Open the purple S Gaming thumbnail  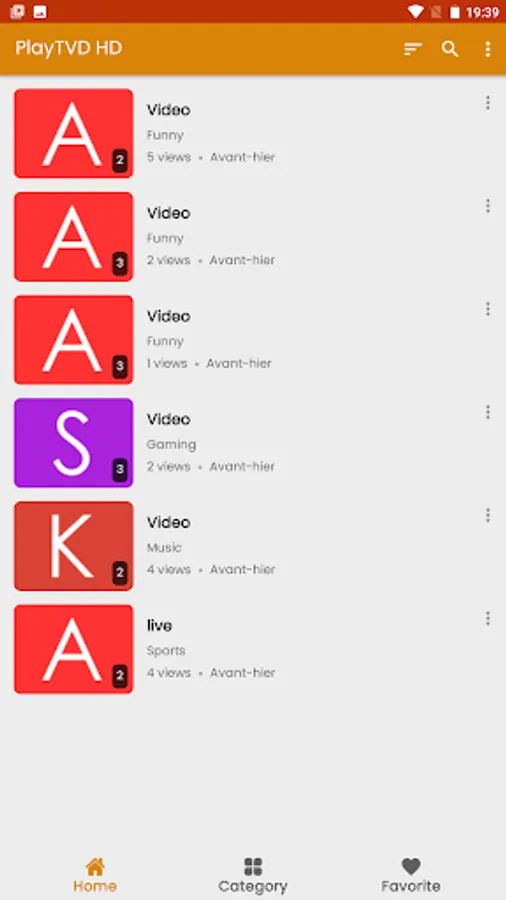(73, 443)
